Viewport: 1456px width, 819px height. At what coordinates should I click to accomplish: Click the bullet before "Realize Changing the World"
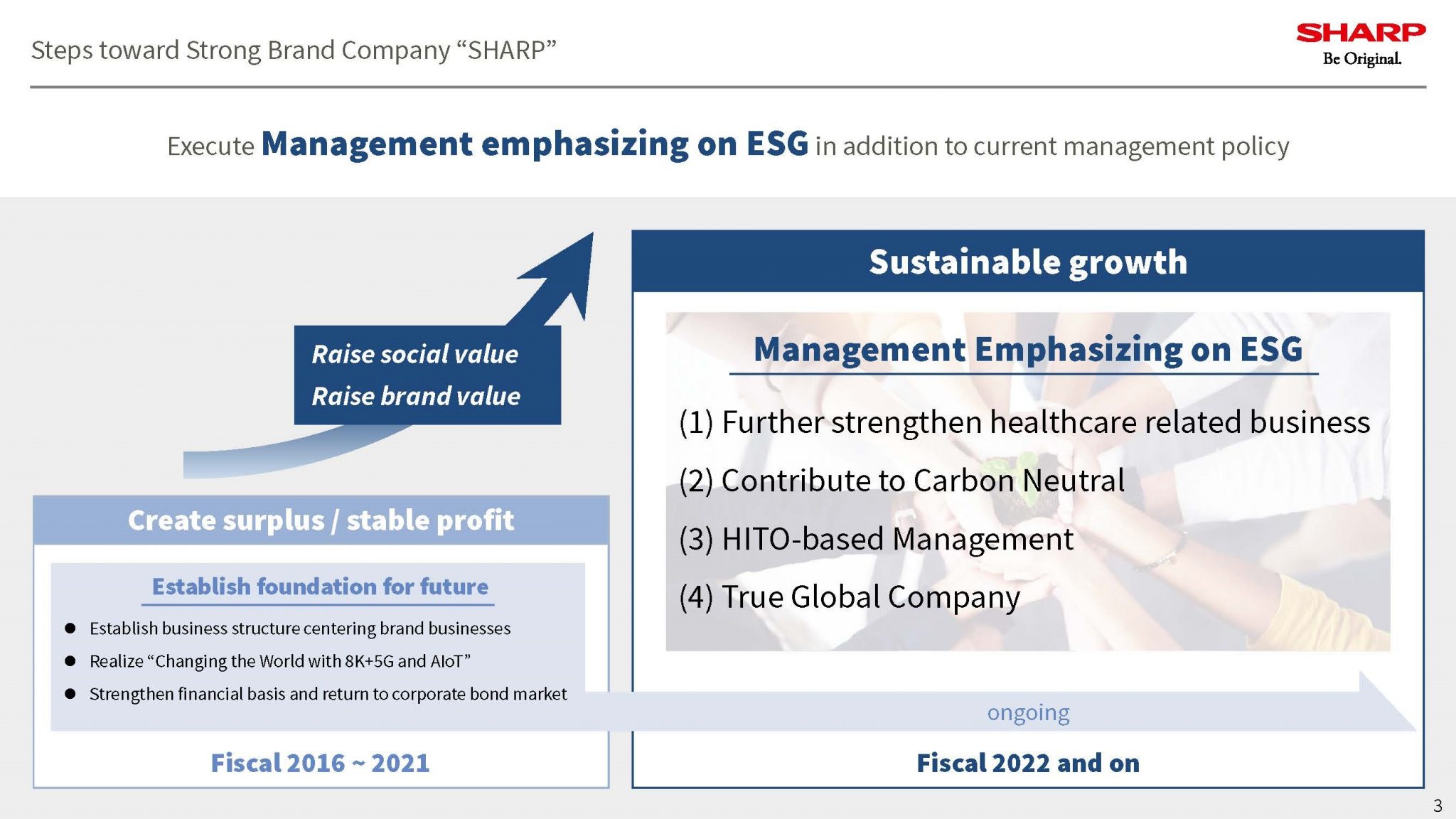pyautogui.click(x=70, y=661)
